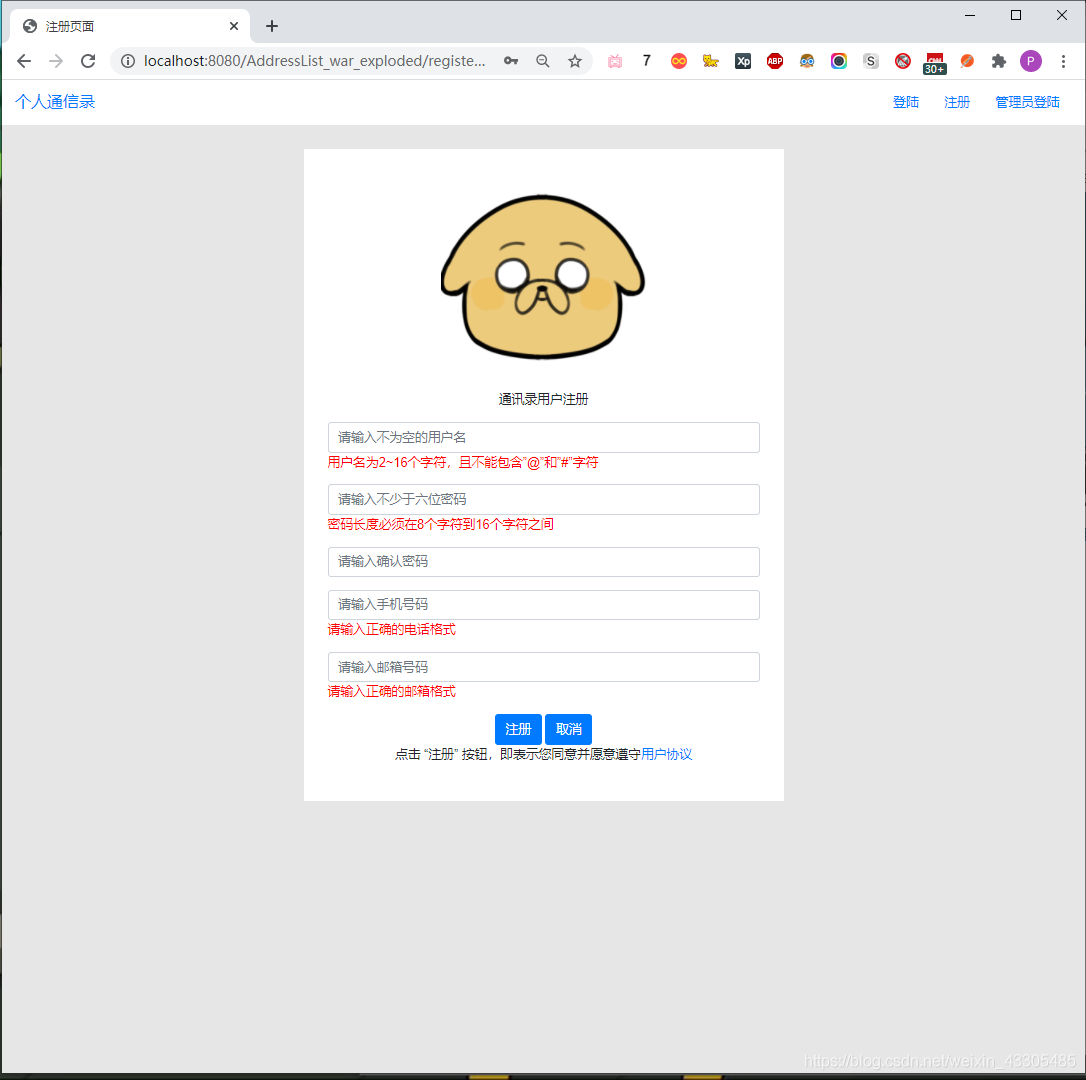Open the orange feather extension icon
Image resolution: width=1086 pixels, height=1080 pixels.
[x=967, y=61]
